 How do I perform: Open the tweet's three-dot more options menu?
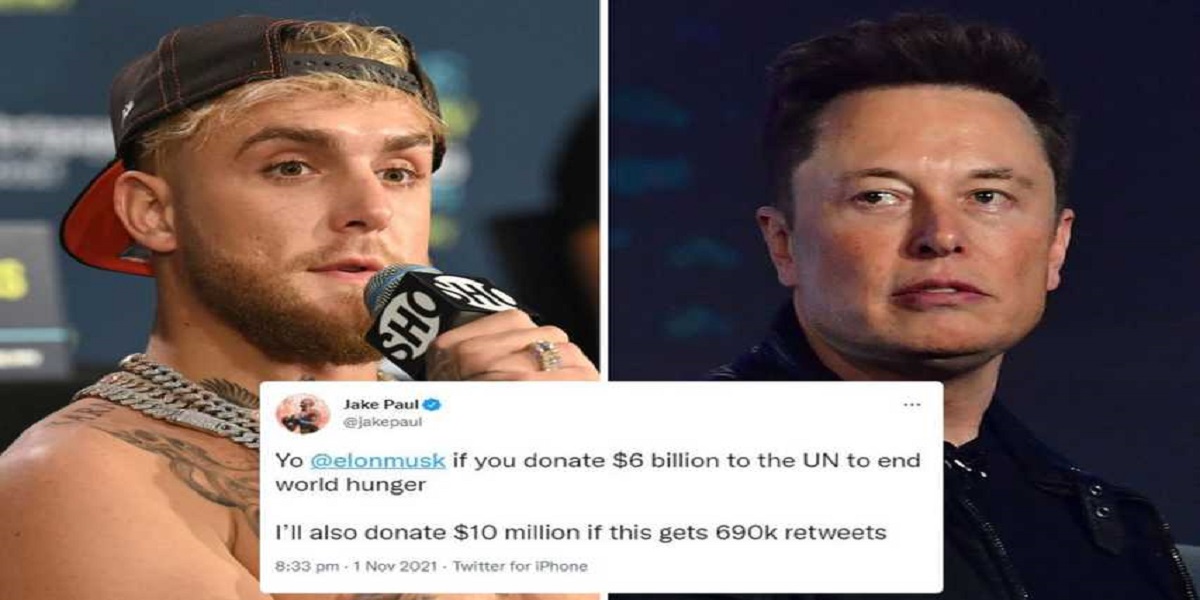pos(911,406)
